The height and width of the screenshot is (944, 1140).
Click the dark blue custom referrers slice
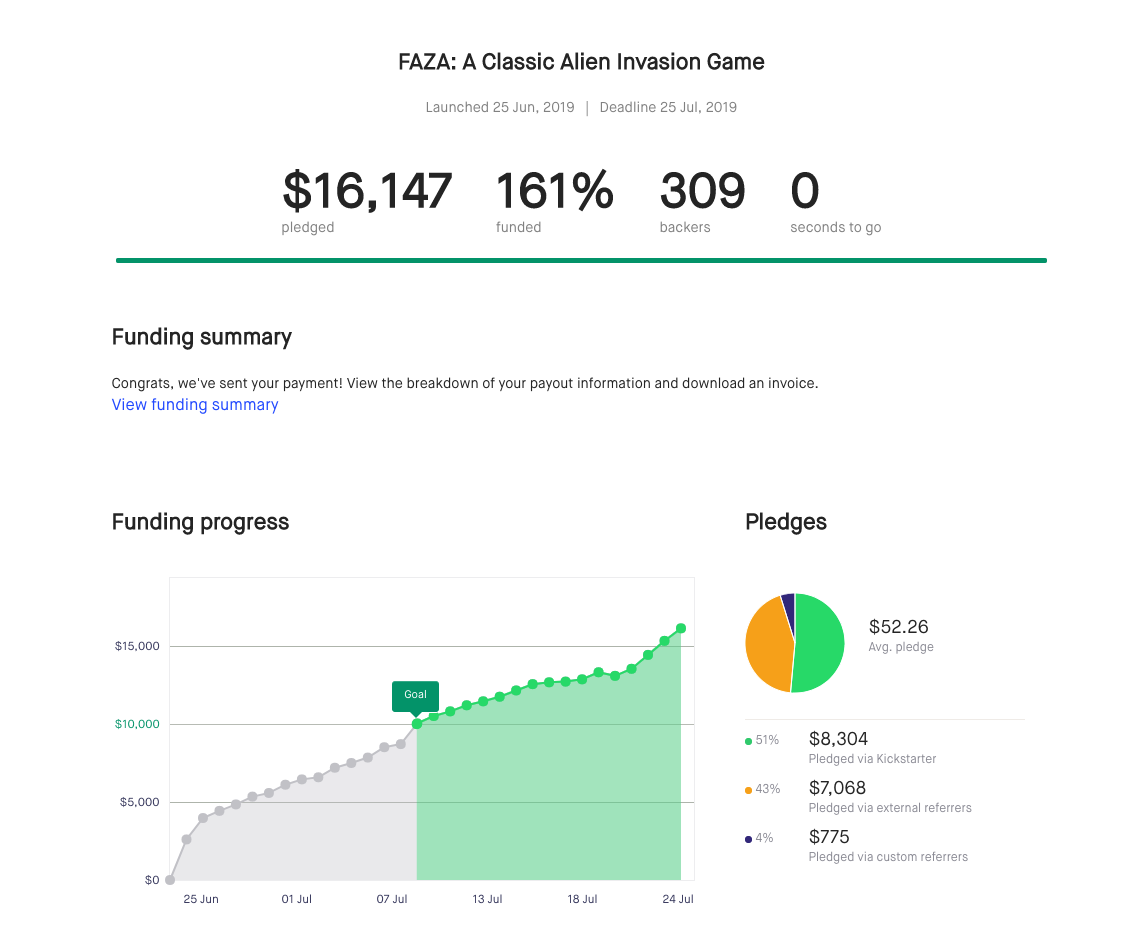pos(789,601)
